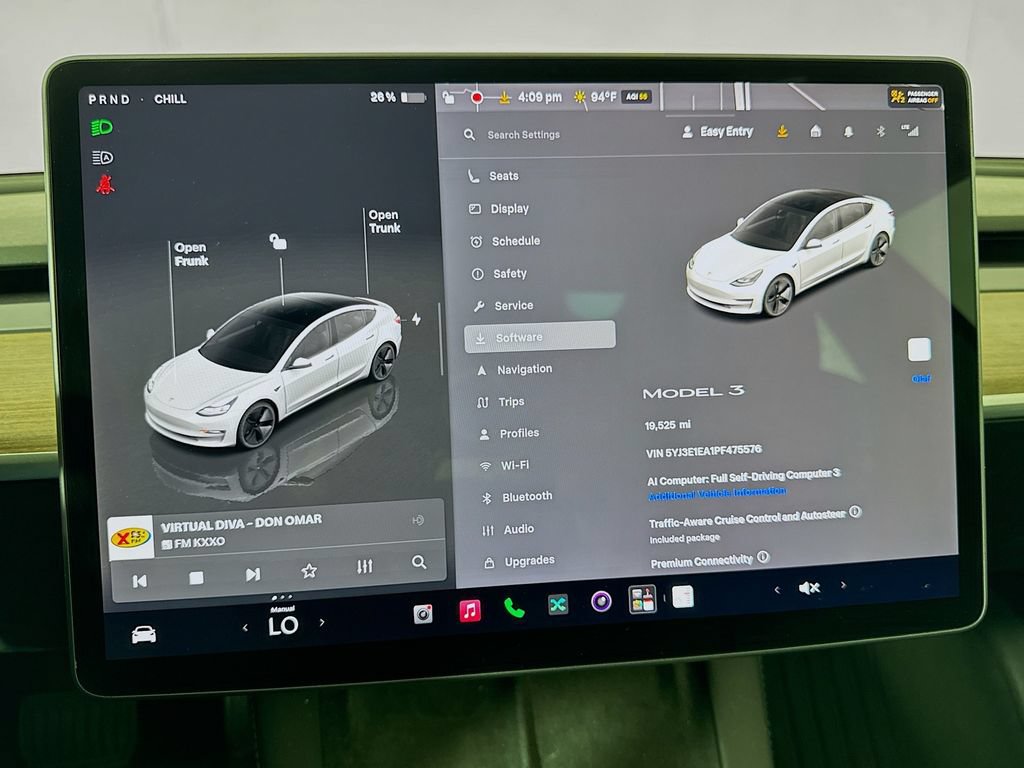
Task: Open the shuffle arrows app icon
Action: coord(558,605)
